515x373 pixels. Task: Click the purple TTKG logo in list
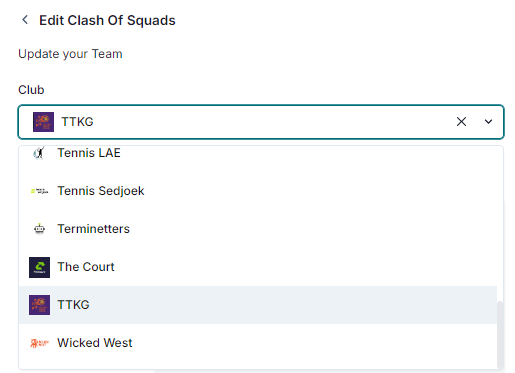[39, 305]
